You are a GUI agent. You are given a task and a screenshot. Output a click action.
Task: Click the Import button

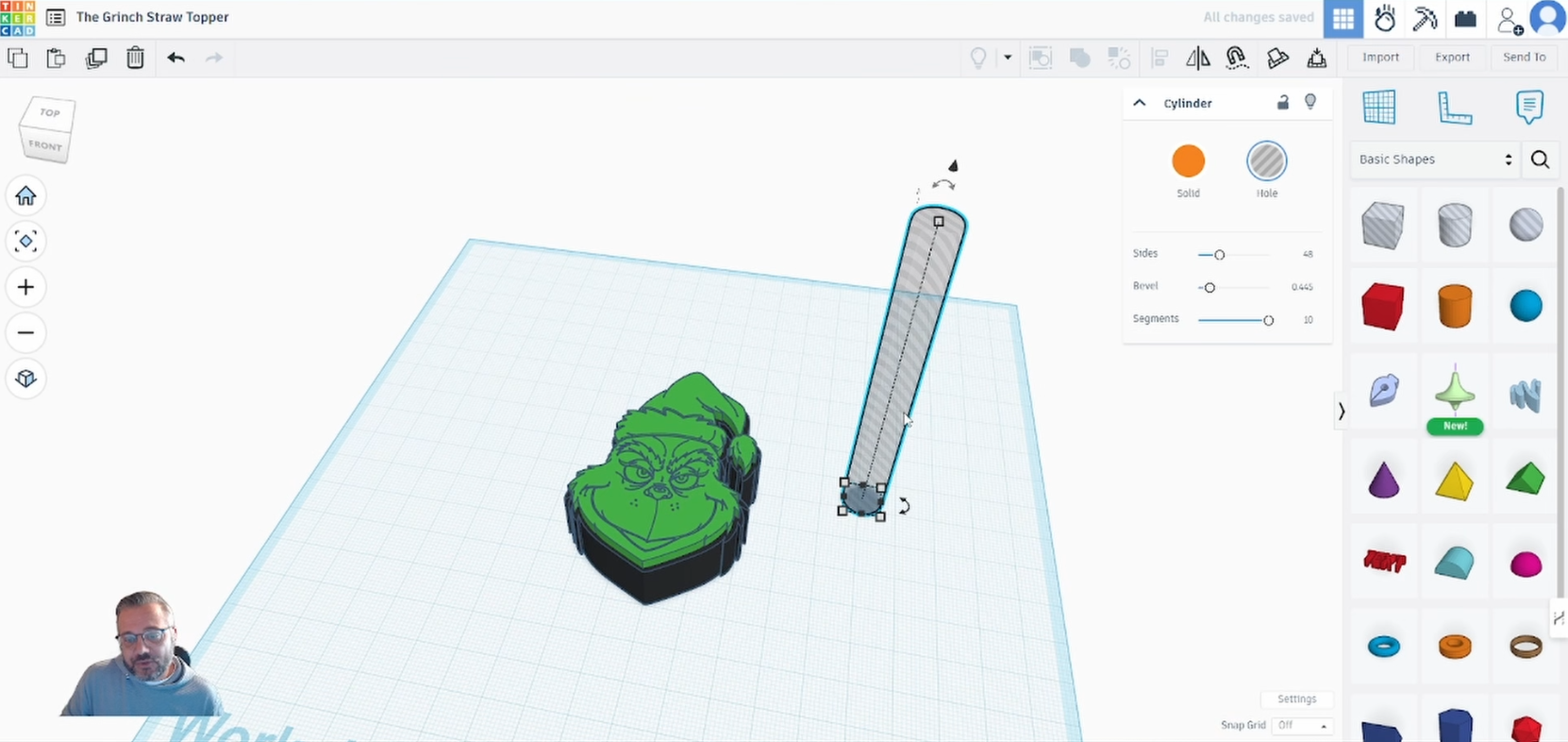pos(1380,58)
